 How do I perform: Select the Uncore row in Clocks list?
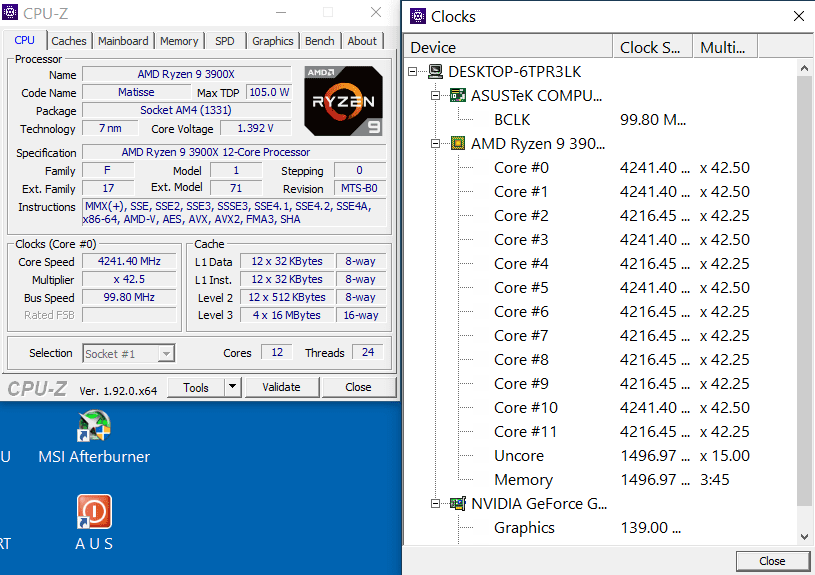tap(600, 456)
